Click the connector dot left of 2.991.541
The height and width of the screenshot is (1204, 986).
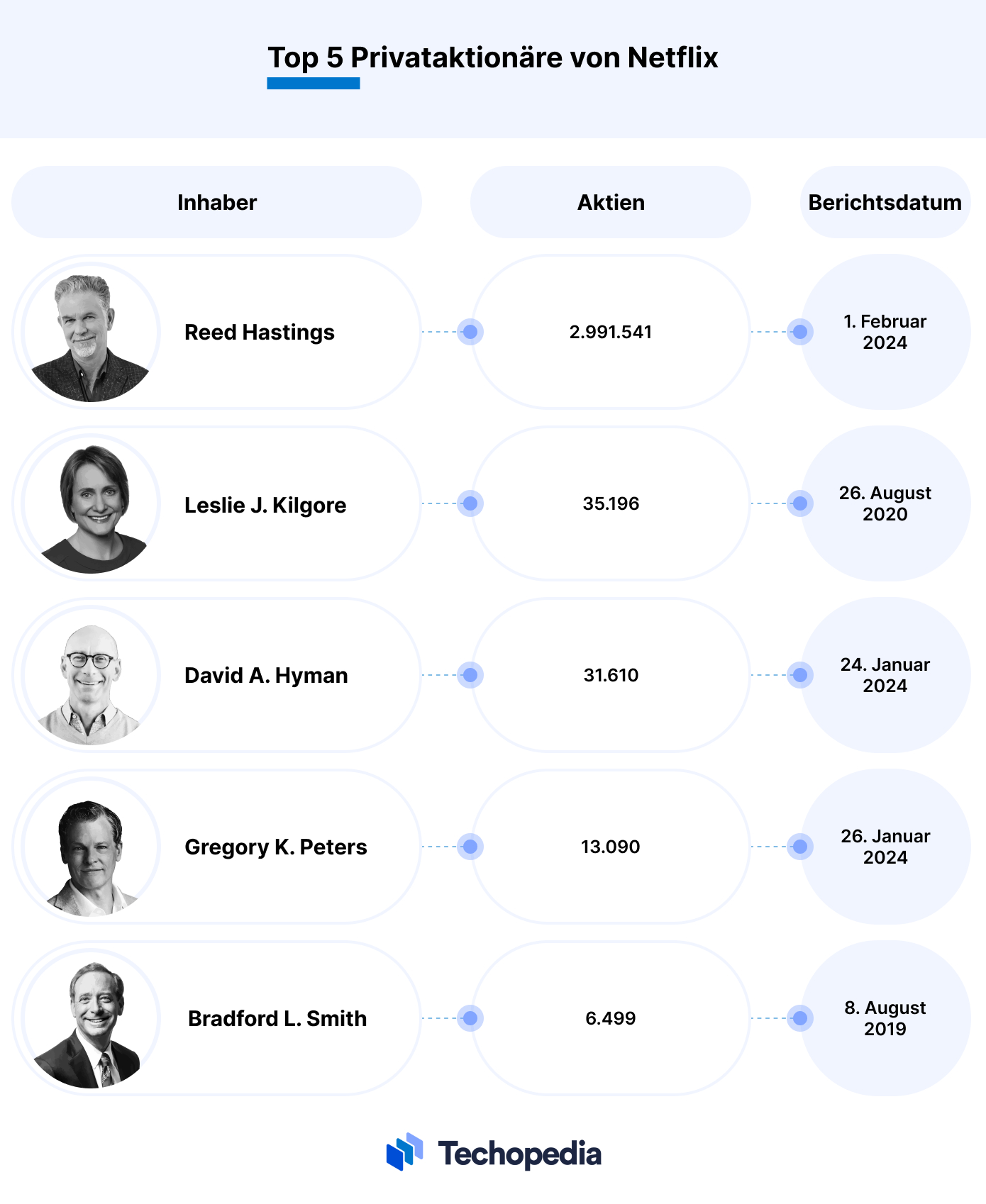[x=470, y=332]
